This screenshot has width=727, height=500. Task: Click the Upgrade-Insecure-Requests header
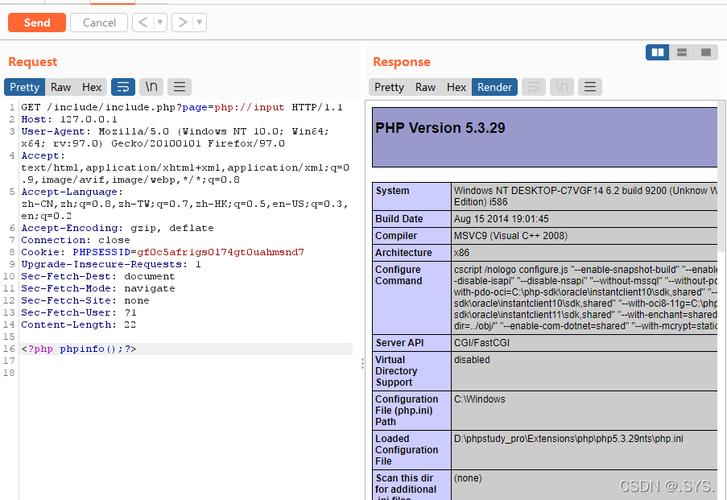(x=111, y=264)
